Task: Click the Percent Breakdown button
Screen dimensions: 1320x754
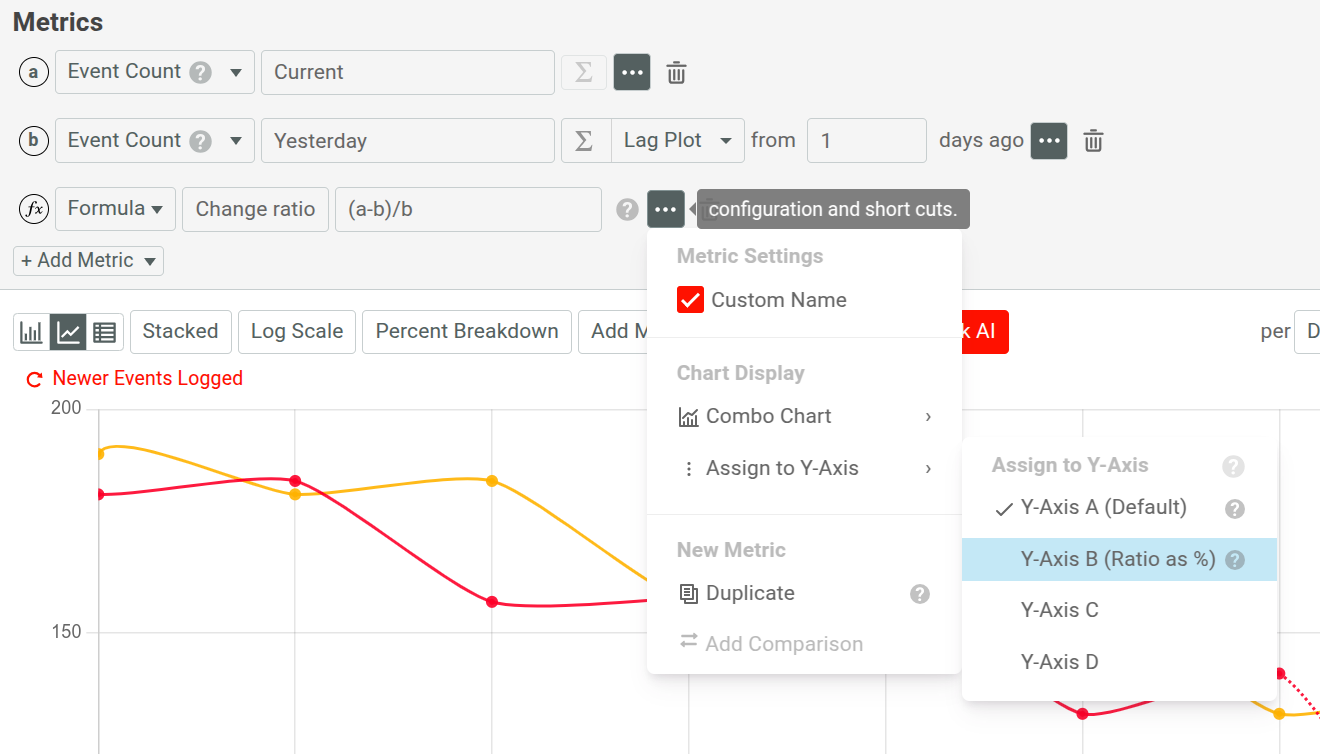Action: (x=466, y=331)
